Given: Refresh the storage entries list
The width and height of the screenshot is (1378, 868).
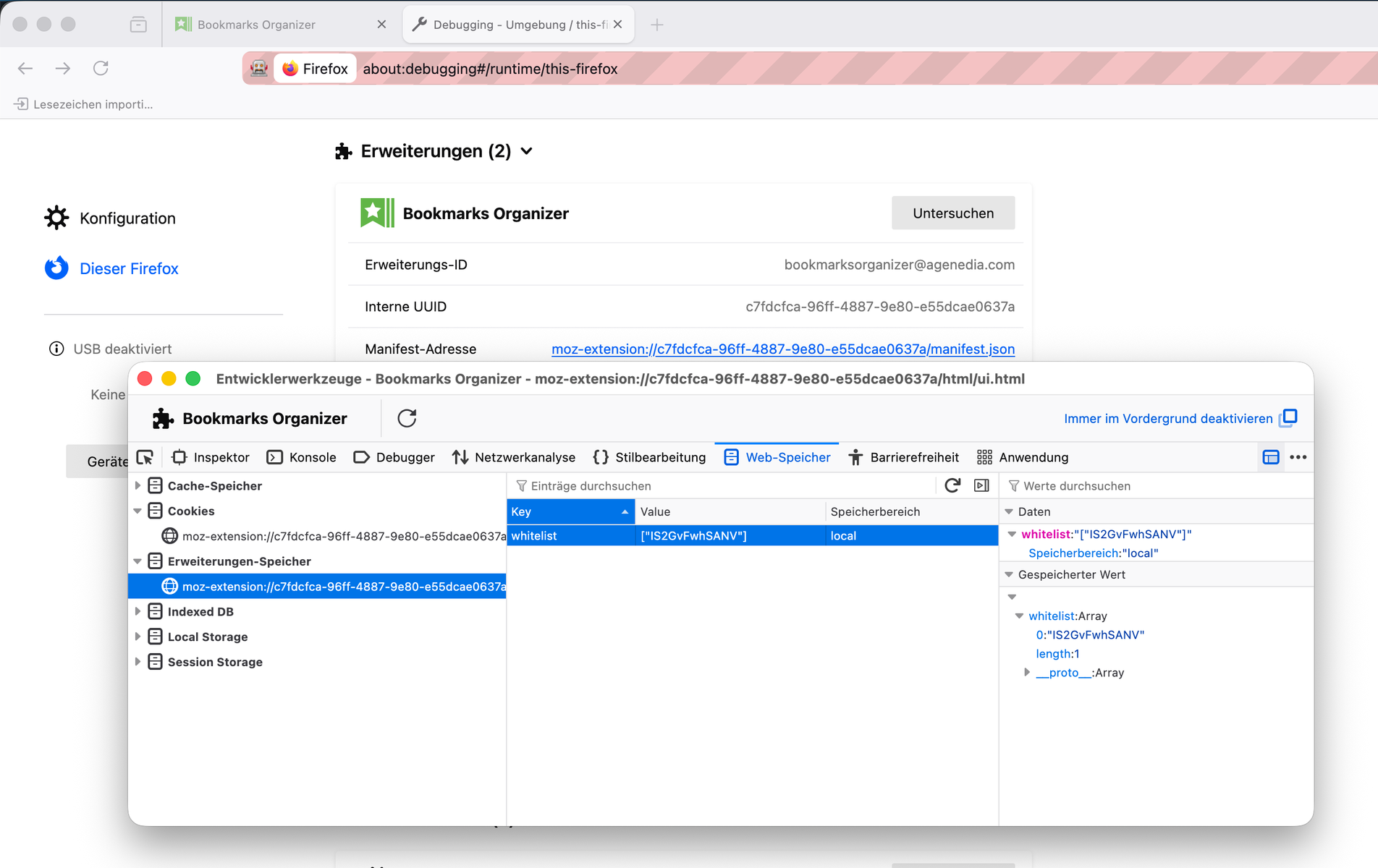Looking at the screenshot, I should [952, 485].
